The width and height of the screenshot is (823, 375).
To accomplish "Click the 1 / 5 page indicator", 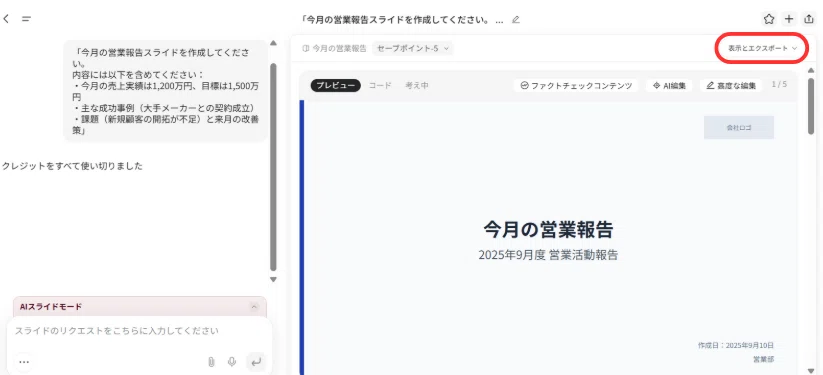I will (779, 85).
